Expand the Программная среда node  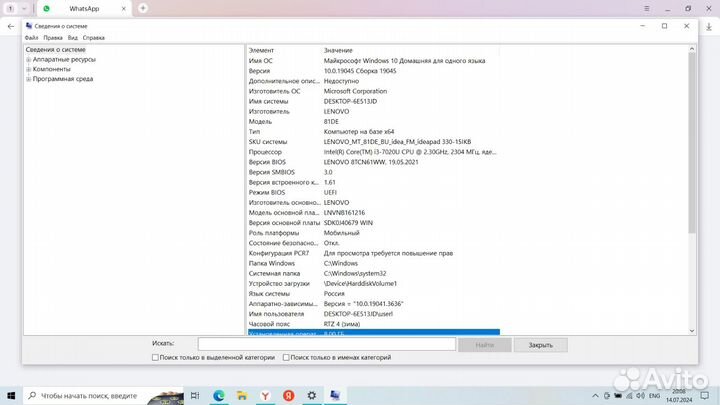[x=28, y=79]
